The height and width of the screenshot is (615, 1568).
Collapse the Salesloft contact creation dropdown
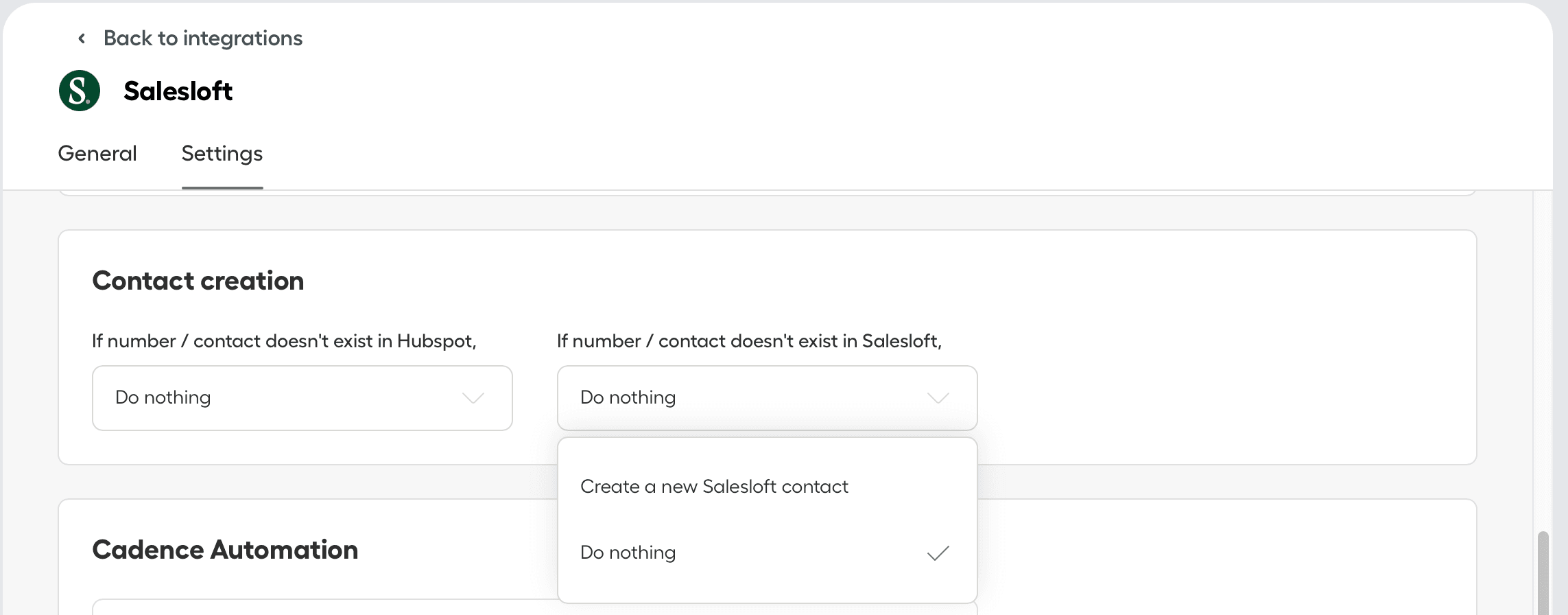[x=767, y=398]
